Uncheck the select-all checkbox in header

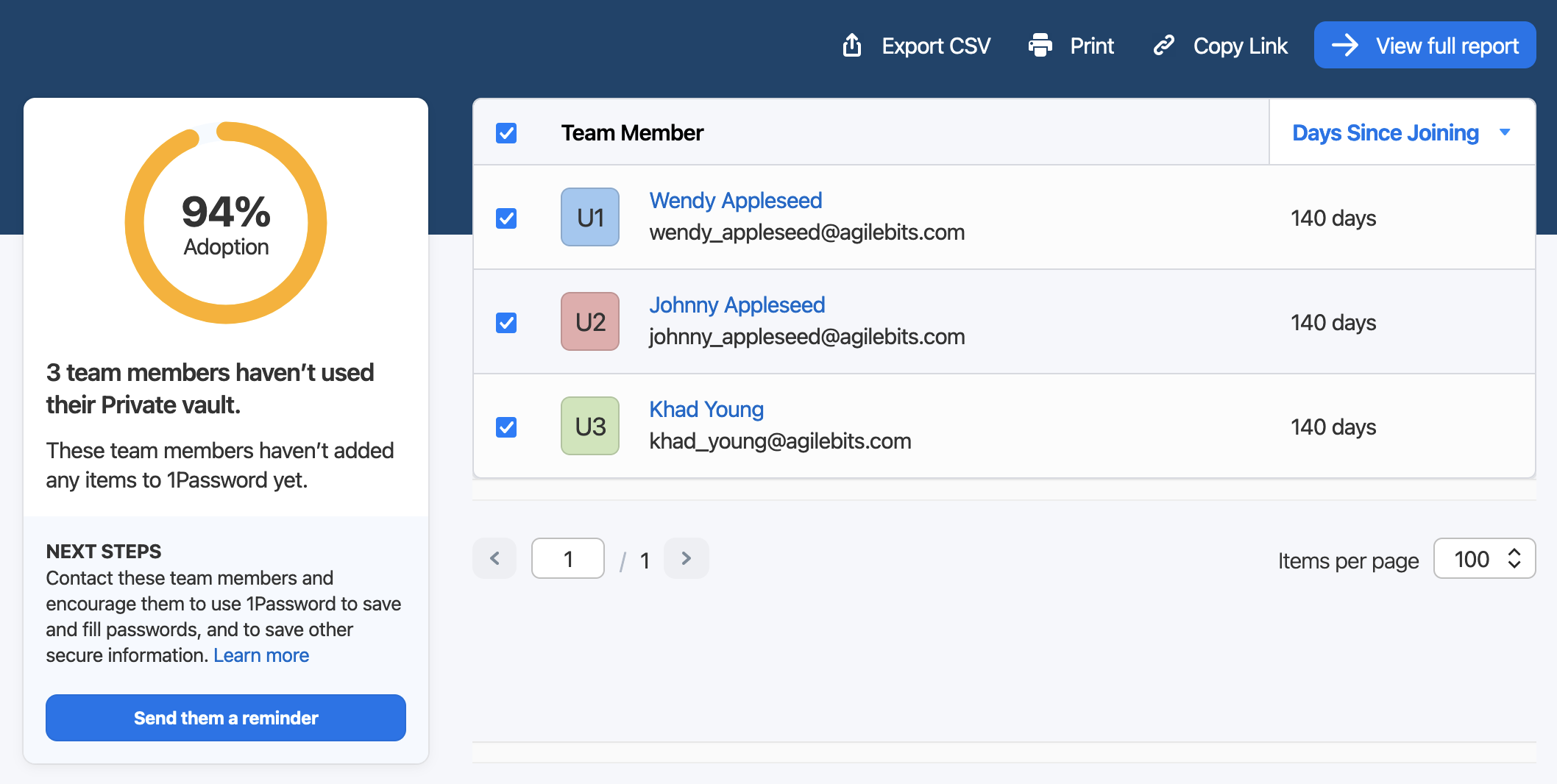[x=506, y=133]
